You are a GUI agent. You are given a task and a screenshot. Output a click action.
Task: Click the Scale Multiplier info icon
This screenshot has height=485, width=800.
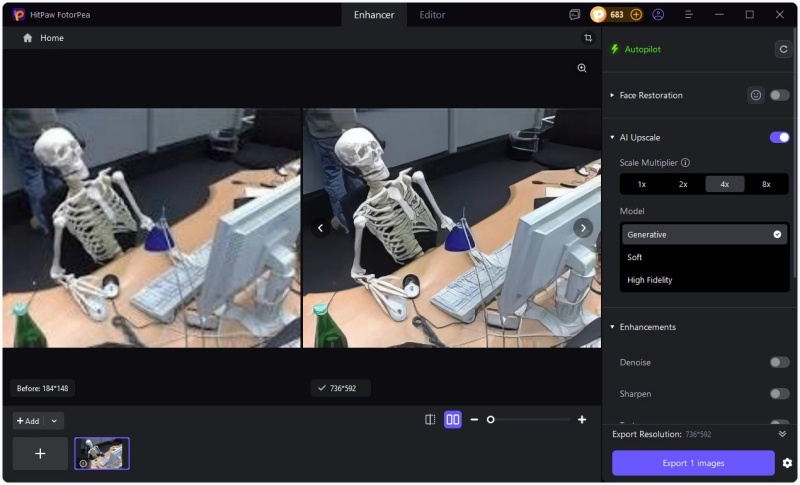pyautogui.click(x=686, y=163)
